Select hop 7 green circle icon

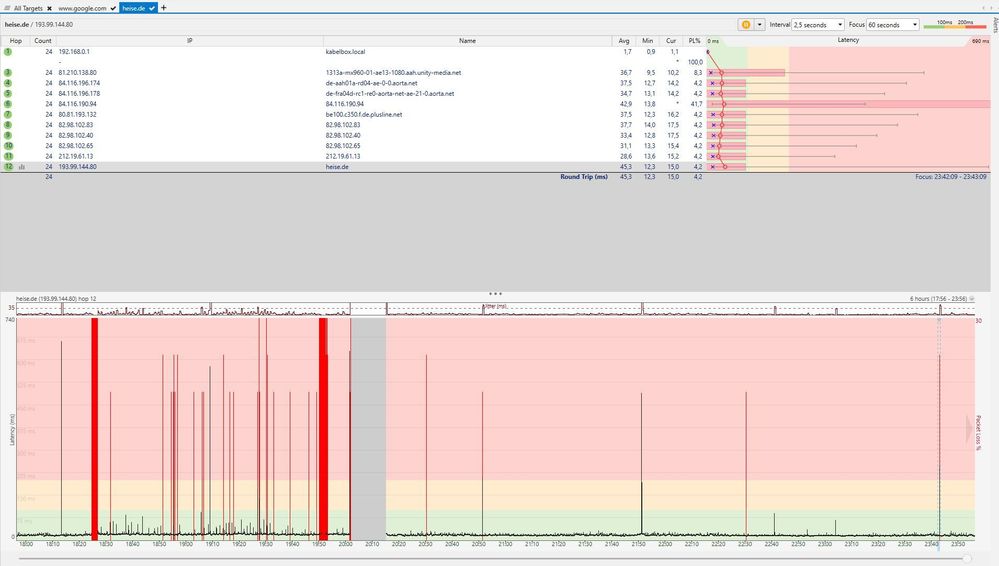click(8, 114)
